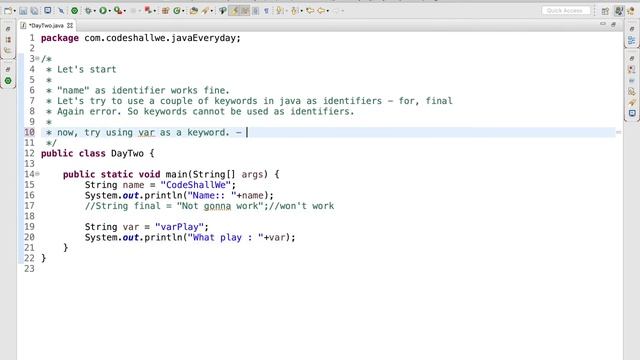The height and width of the screenshot is (360, 640).
Task: Collapse the comment fold at line 3
Action: point(37,58)
